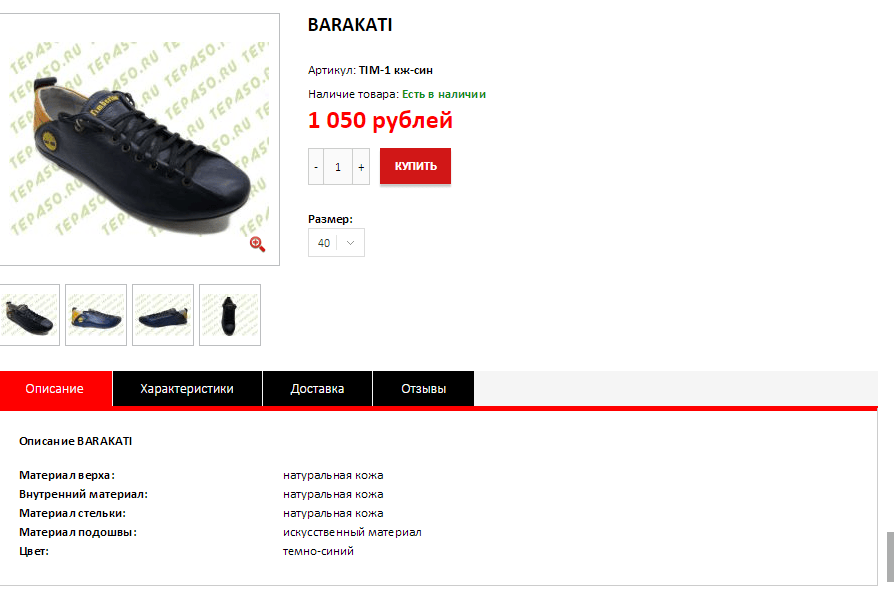Click the magnifier zoom icon on product image
This screenshot has width=894, height=589.
tap(257, 244)
